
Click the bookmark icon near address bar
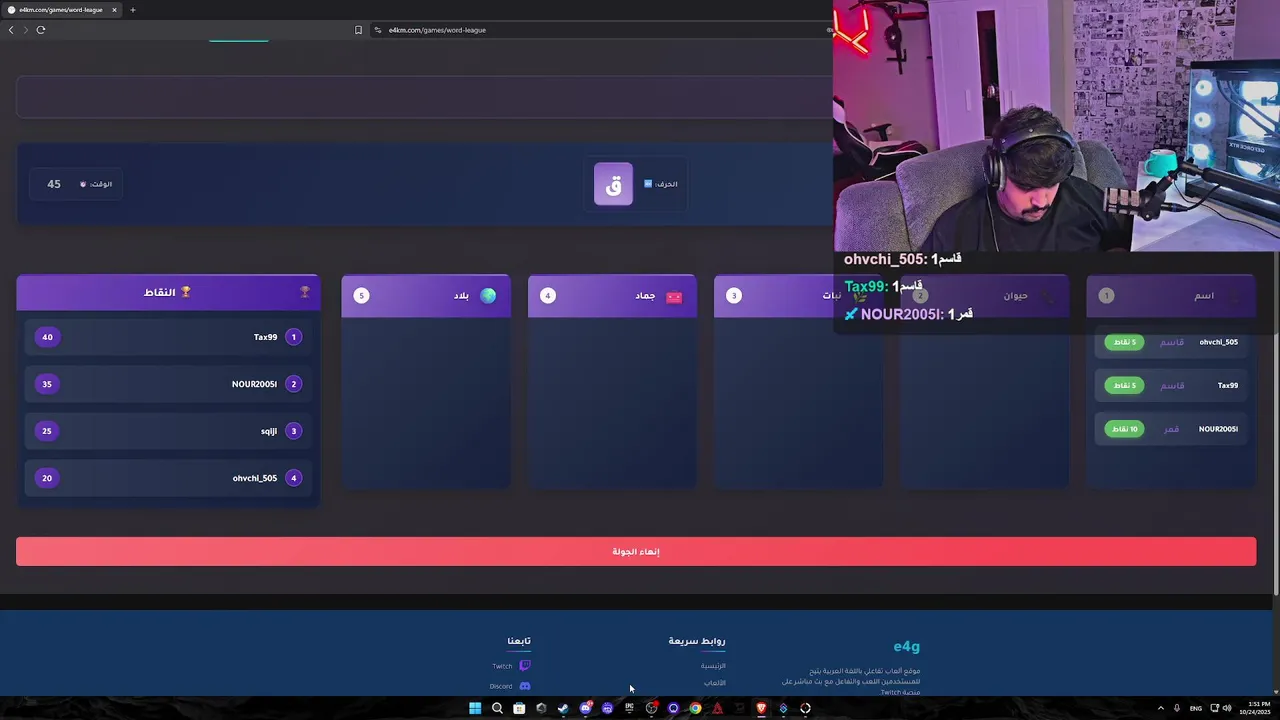coord(358,30)
